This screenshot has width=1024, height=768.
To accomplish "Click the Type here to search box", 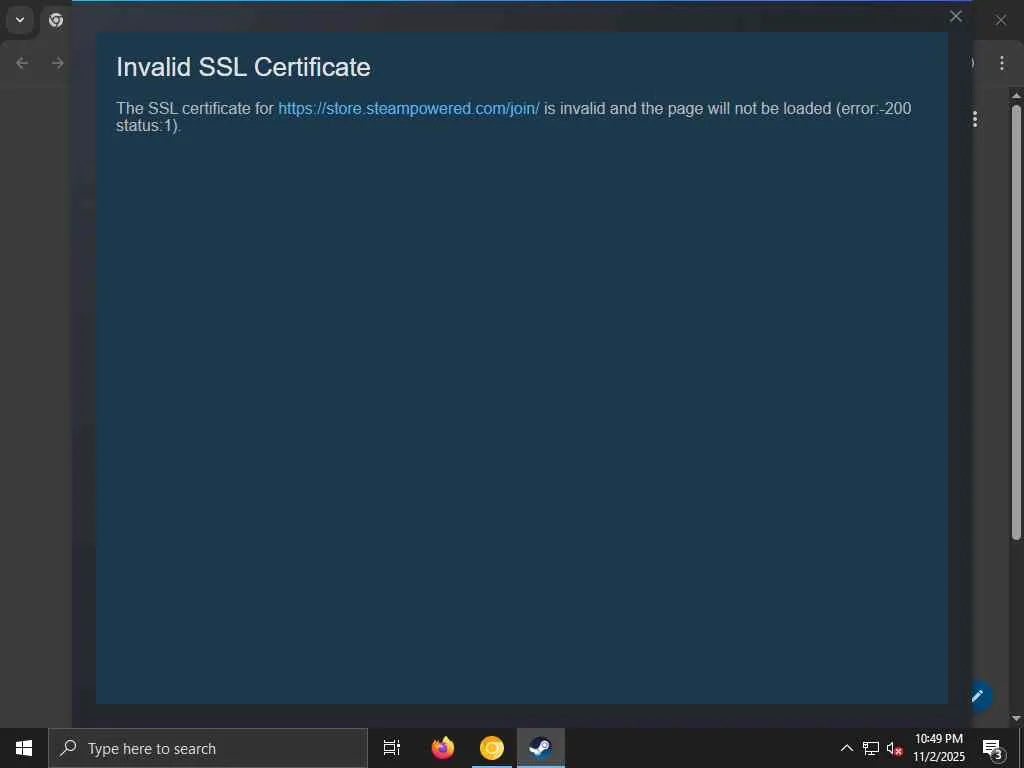I will (x=208, y=748).
